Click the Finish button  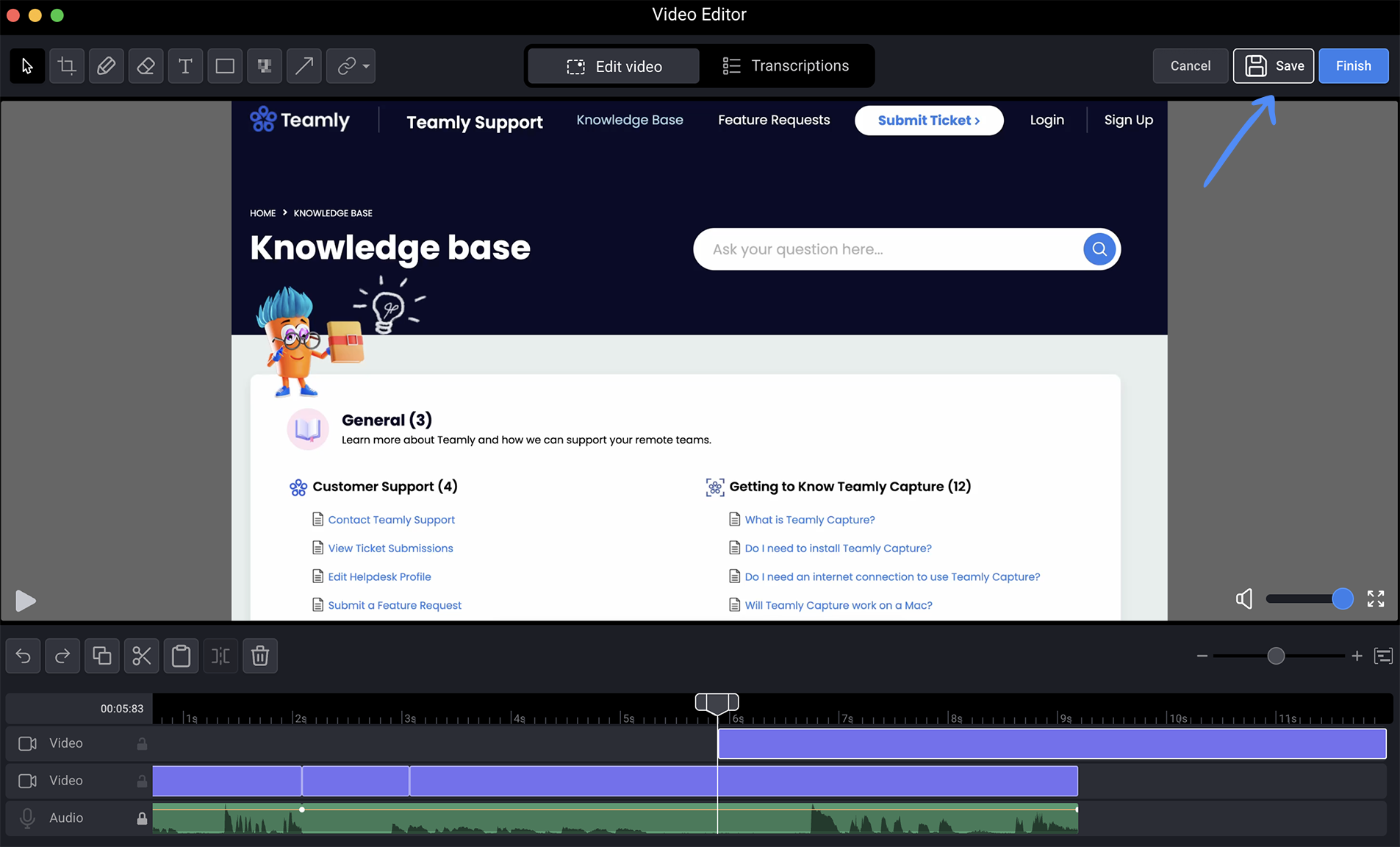point(1354,66)
